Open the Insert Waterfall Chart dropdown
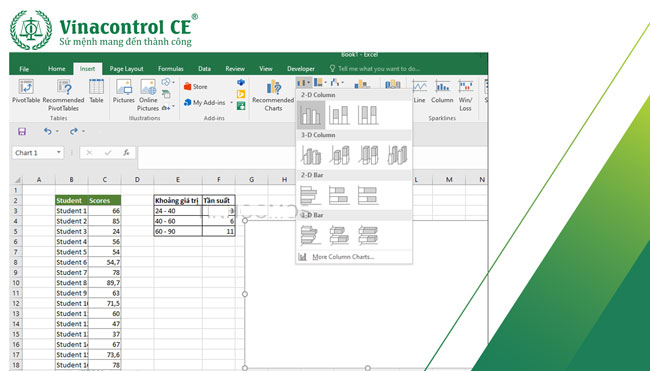The image size is (650, 371). pyautogui.click(x=337, y=82)
